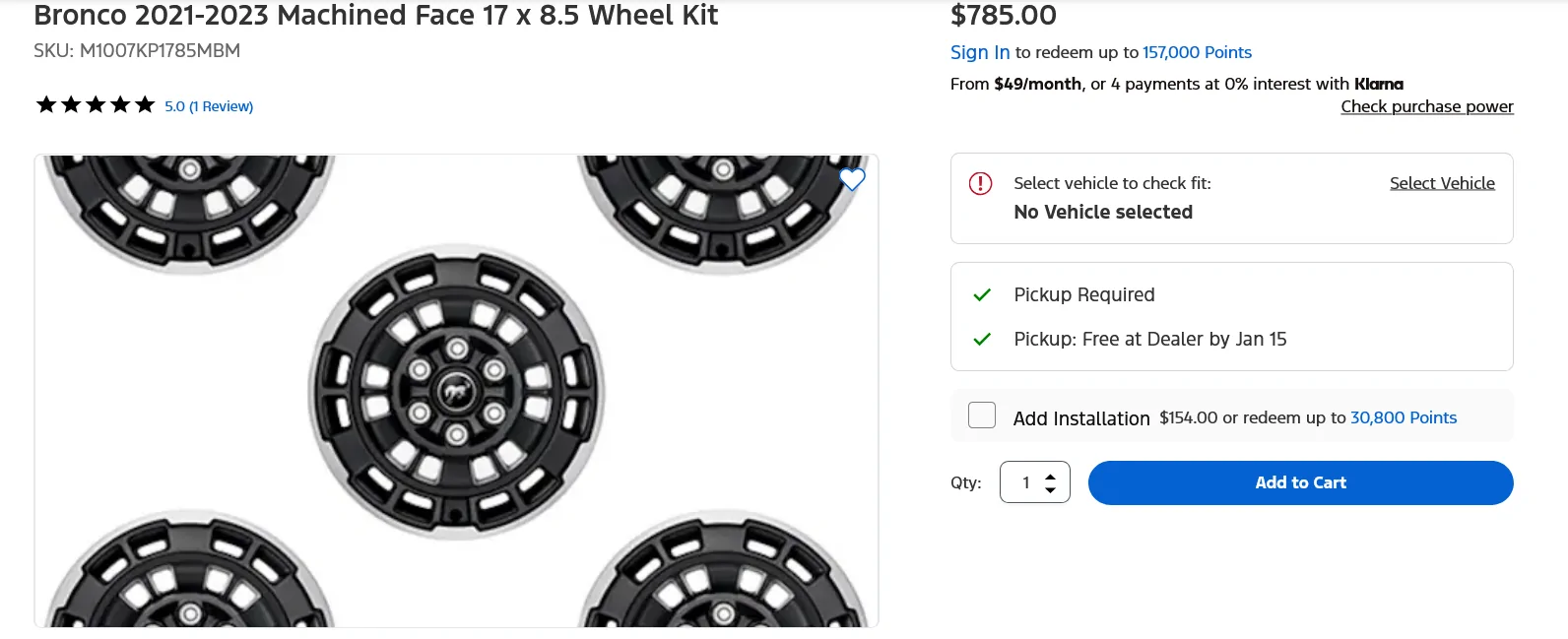Add this wheel kit to favorites heart

pyautogui.click(x=852, y=180)
